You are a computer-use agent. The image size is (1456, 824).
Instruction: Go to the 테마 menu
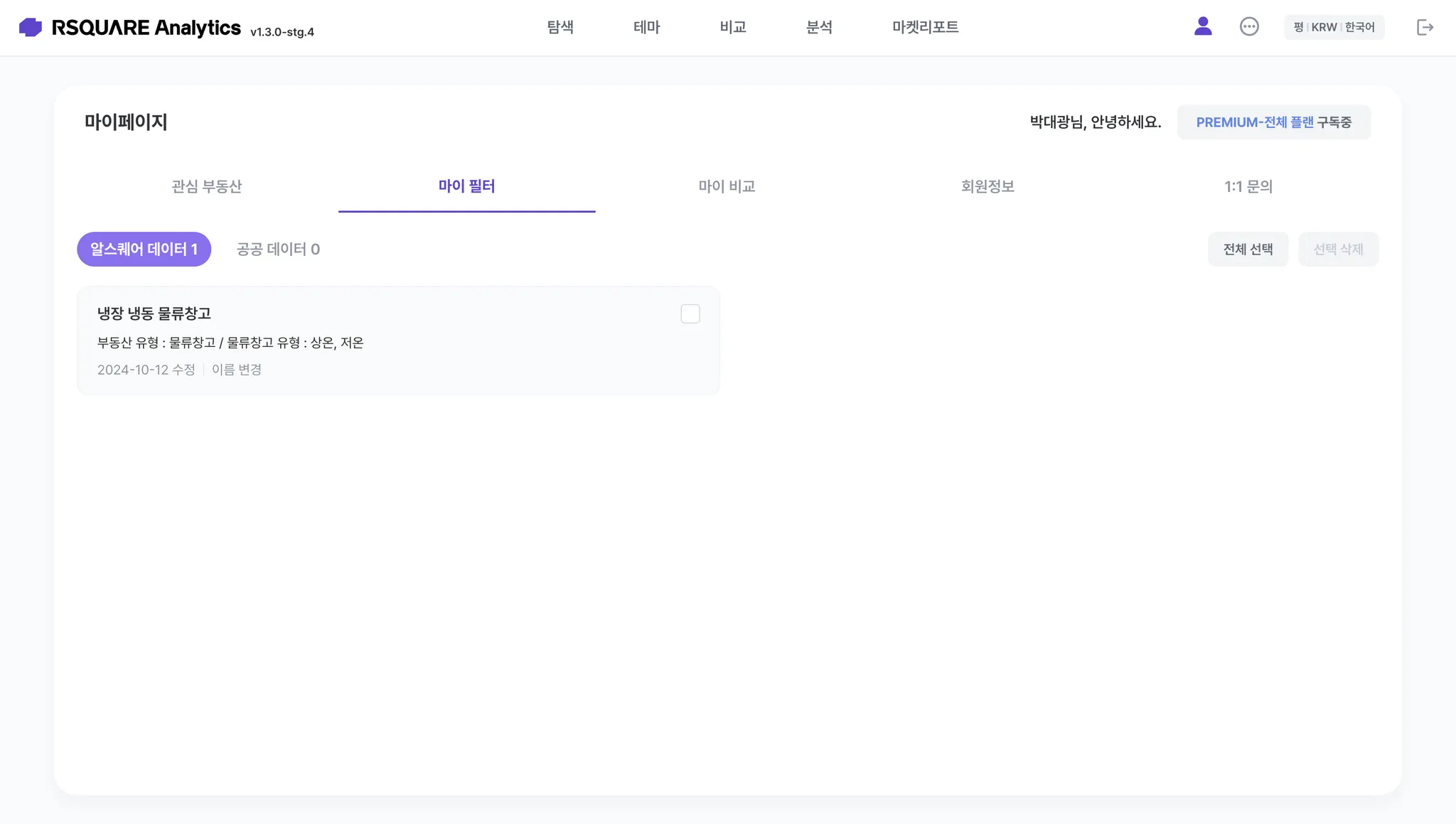646,27
